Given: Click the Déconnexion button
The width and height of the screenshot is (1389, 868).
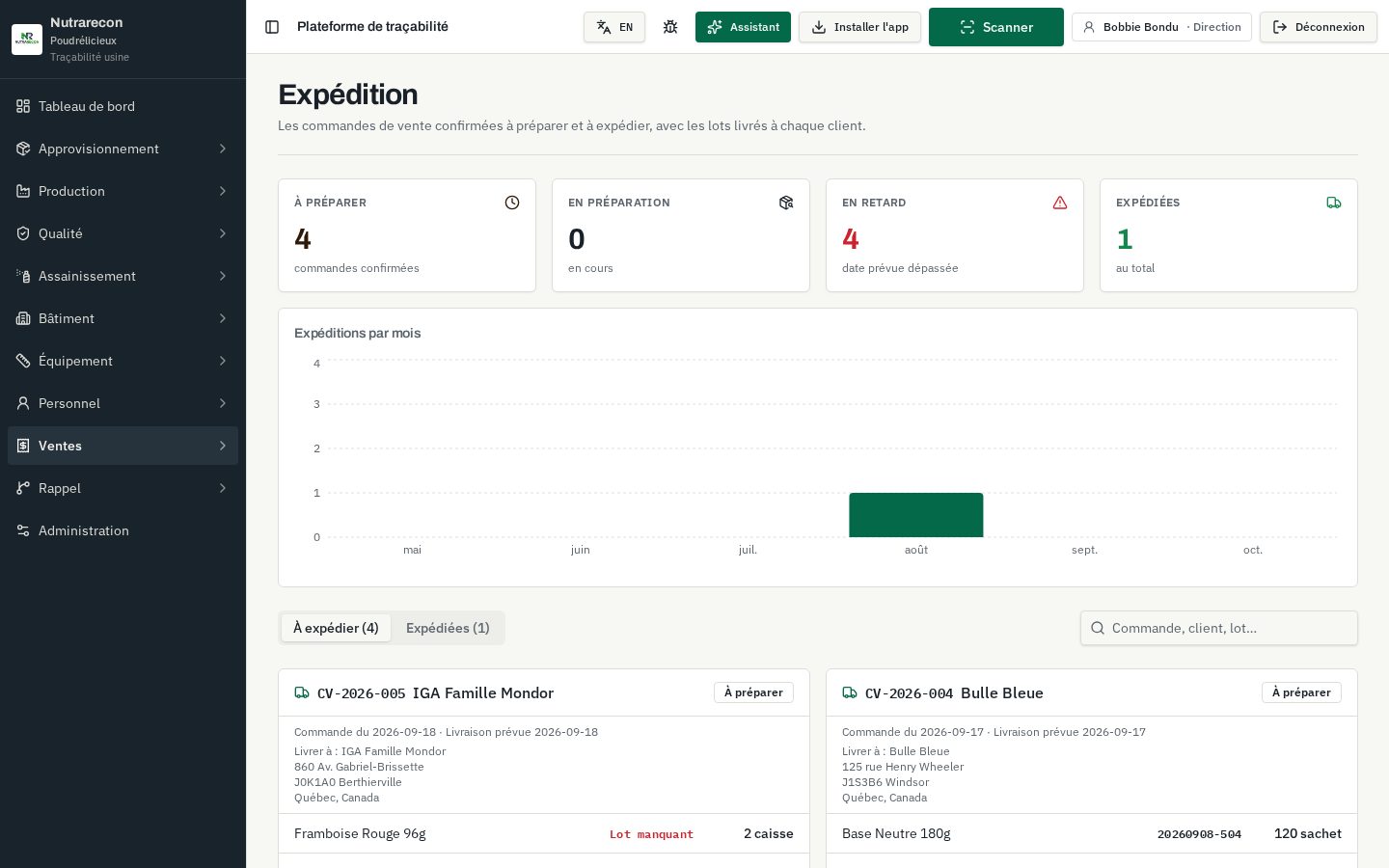Looking at the screenshot, I should 1319,27.
